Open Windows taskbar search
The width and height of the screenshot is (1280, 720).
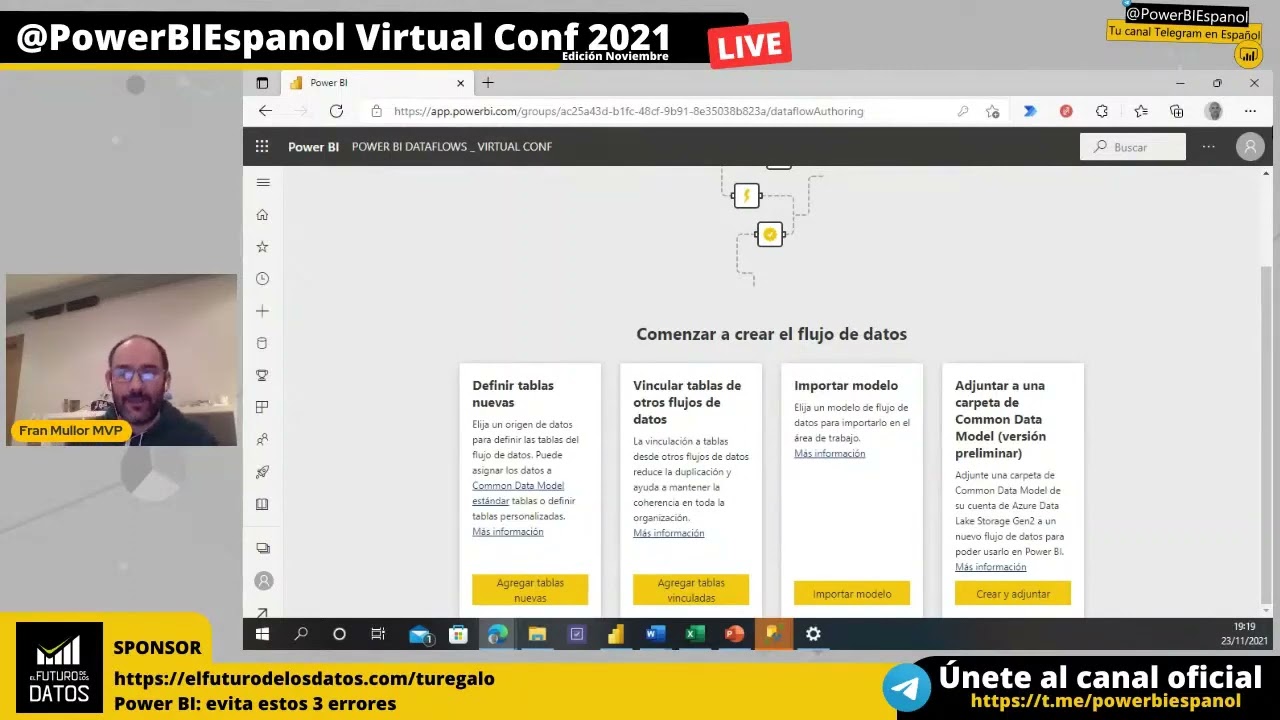(x=301, y=634)
